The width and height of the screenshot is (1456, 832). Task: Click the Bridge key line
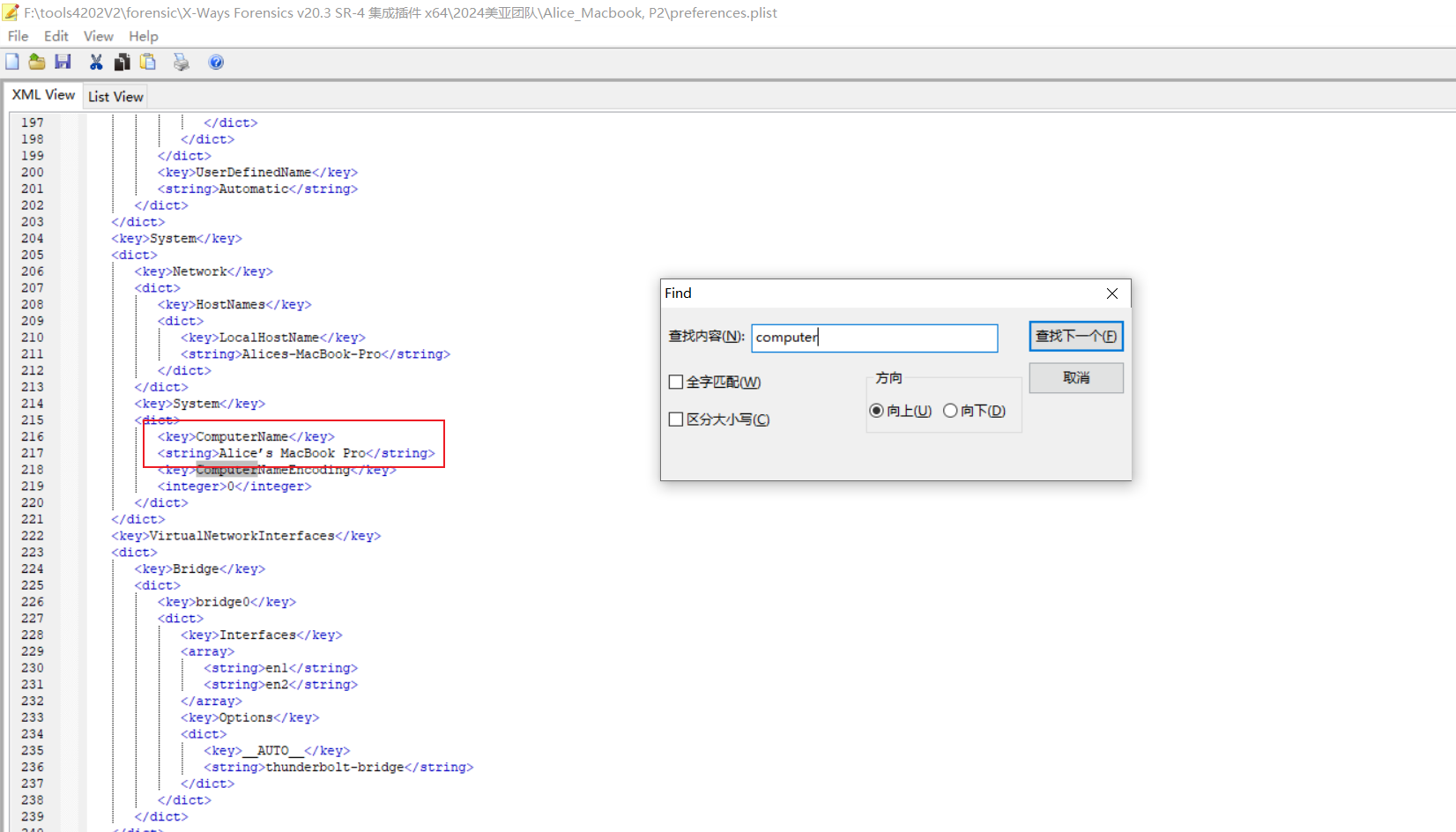[x=200, y=568]
